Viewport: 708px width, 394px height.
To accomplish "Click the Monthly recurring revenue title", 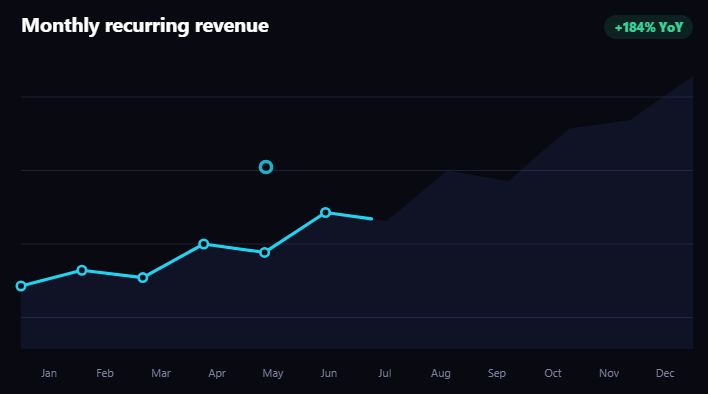I will [145, 25].
